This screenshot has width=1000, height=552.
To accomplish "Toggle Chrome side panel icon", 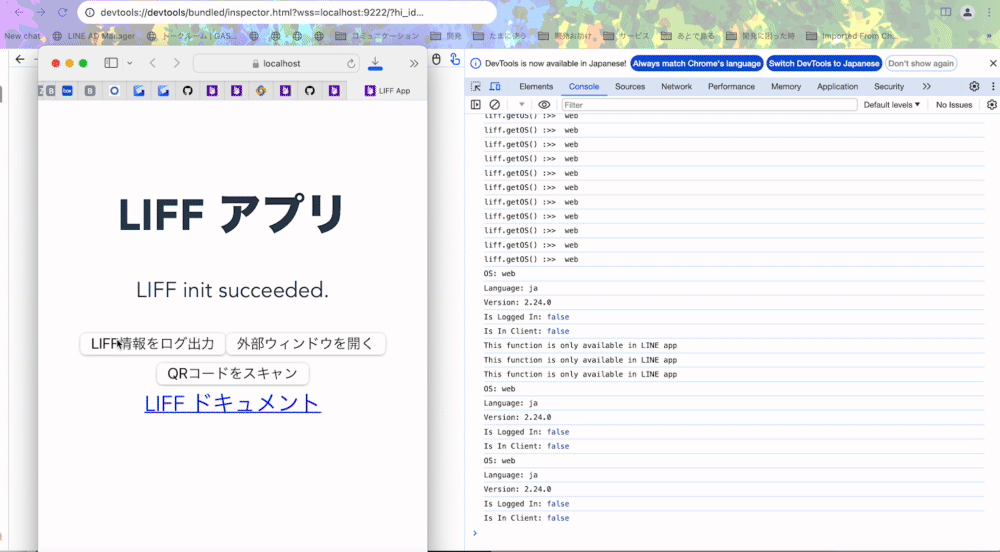I will 946,12.
